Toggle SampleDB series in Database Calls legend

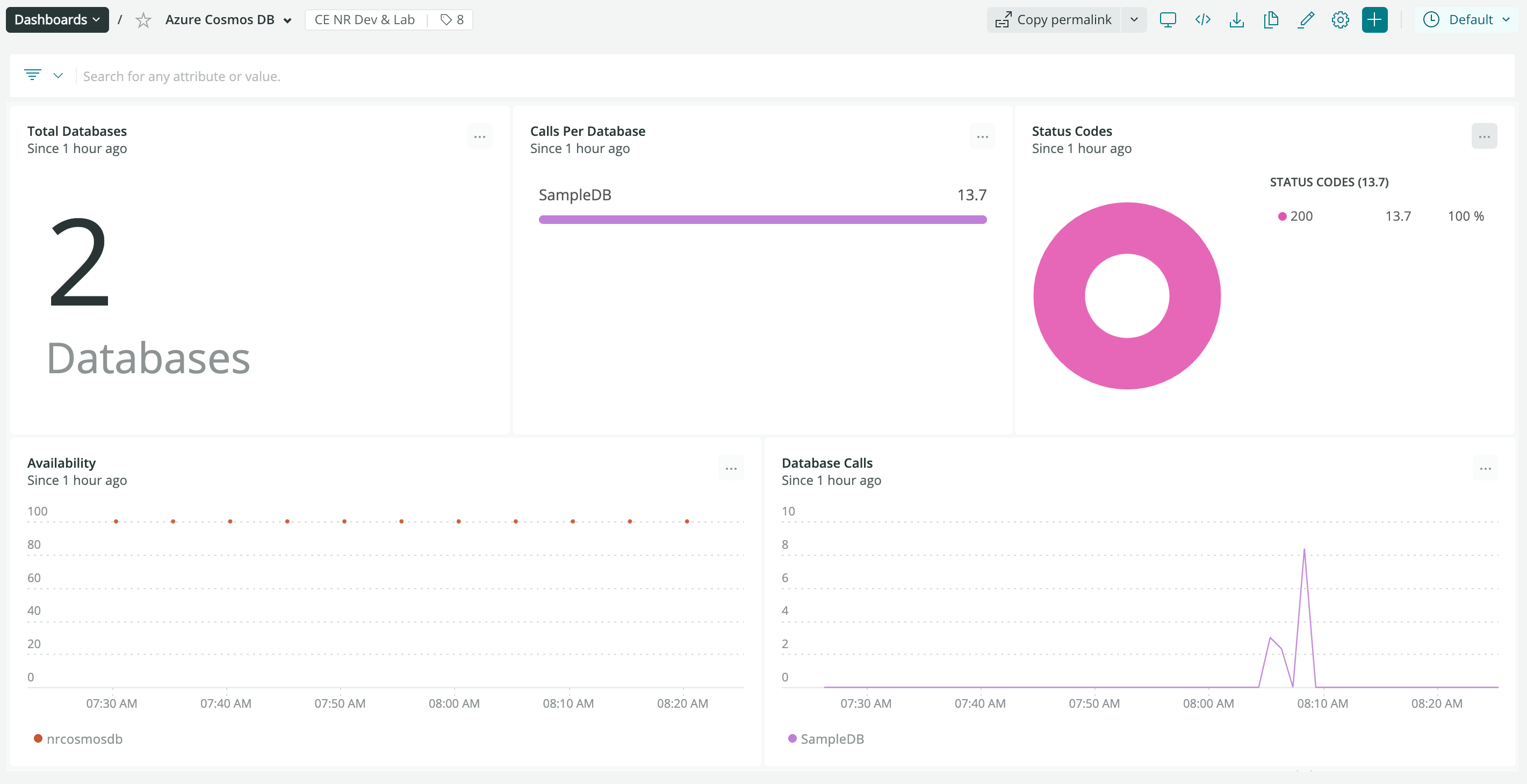(x=826, y=739)
